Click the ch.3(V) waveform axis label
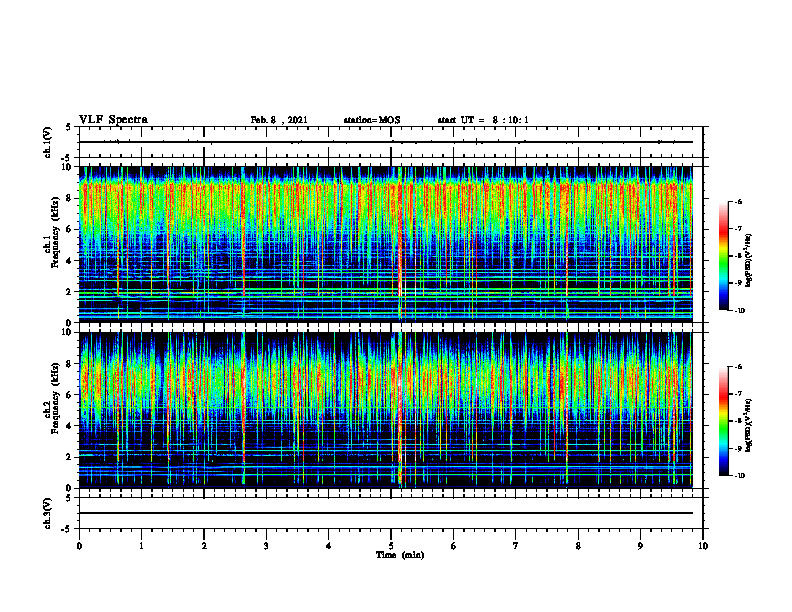Image resolution: width=792 pixels, height=612 pixels. [47, 514]
